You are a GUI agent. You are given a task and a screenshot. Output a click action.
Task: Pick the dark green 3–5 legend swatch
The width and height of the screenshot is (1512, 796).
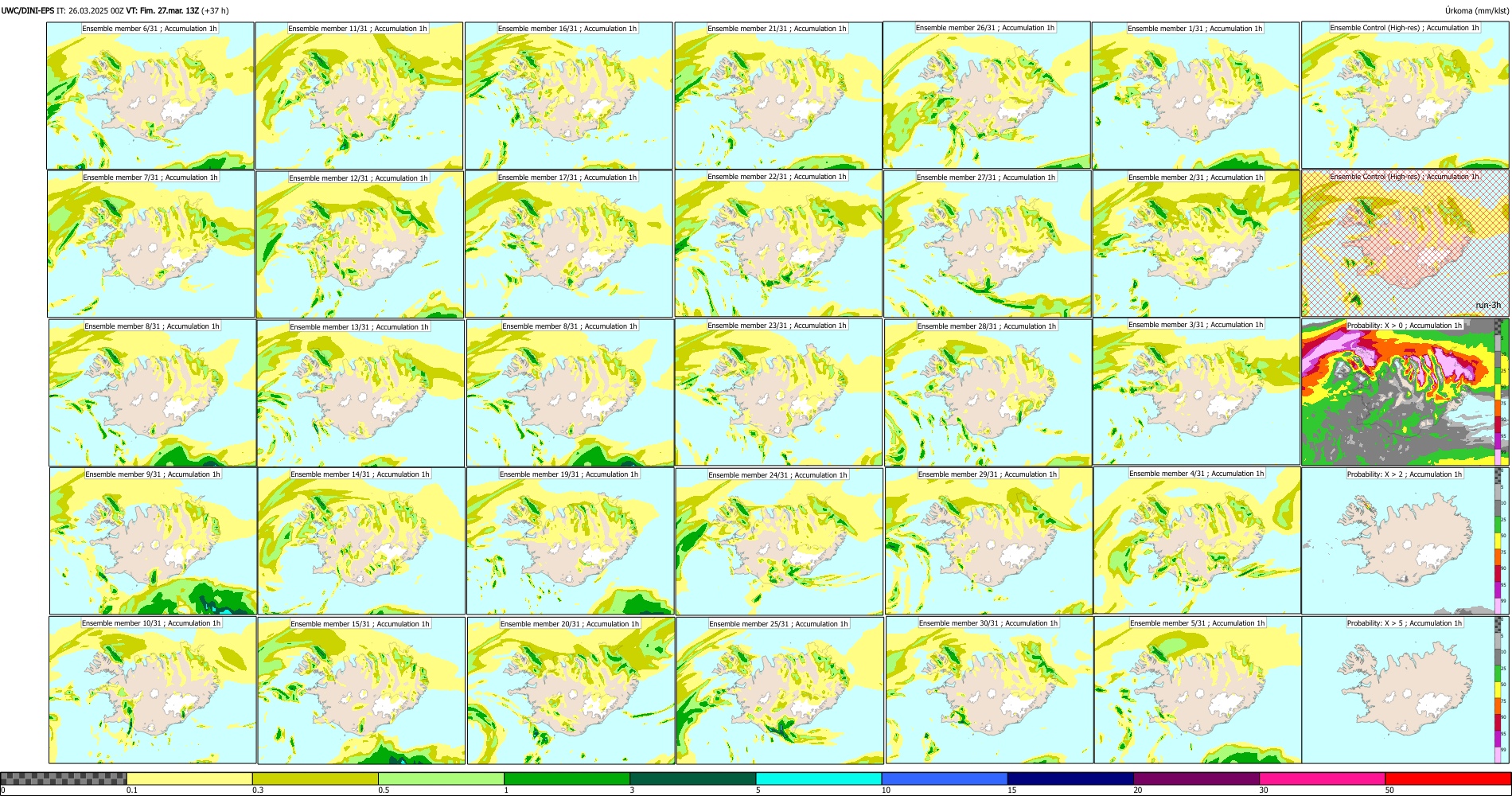click(692, 778)
